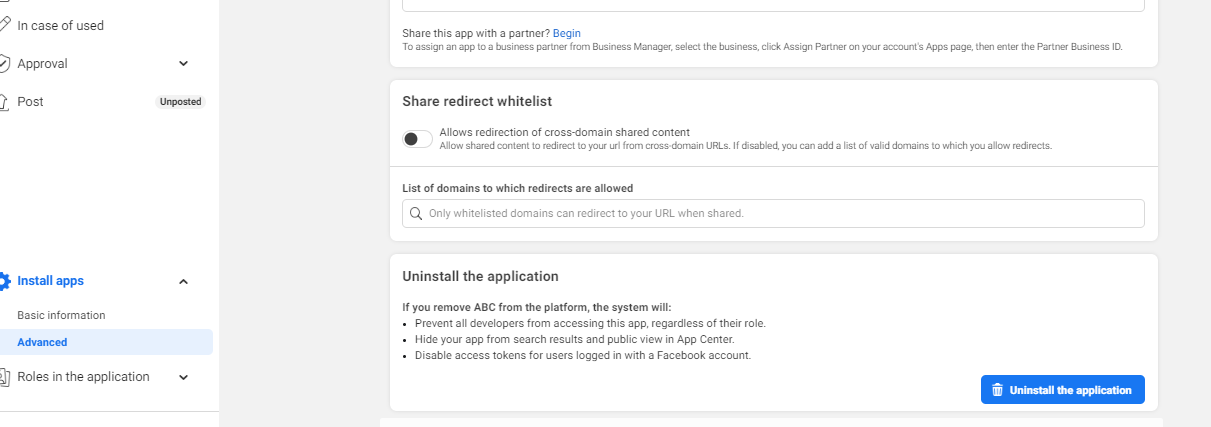
Task: Open the Basic information page
Action: tap(61, 315)
